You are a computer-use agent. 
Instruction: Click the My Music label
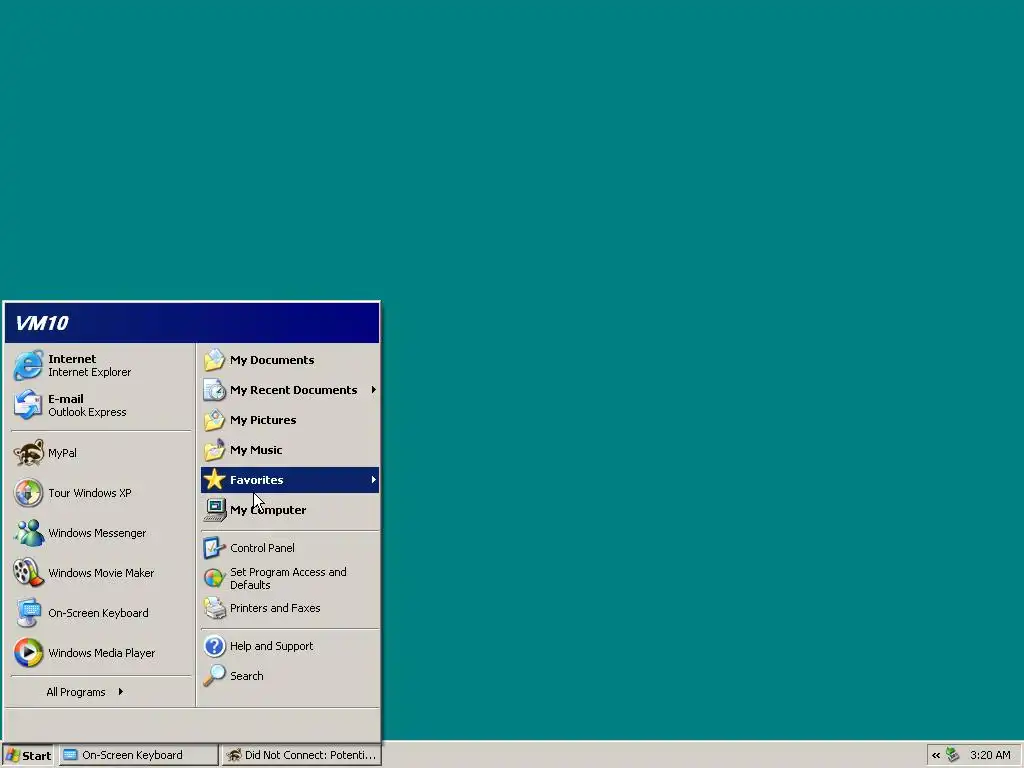click(256, 450)
